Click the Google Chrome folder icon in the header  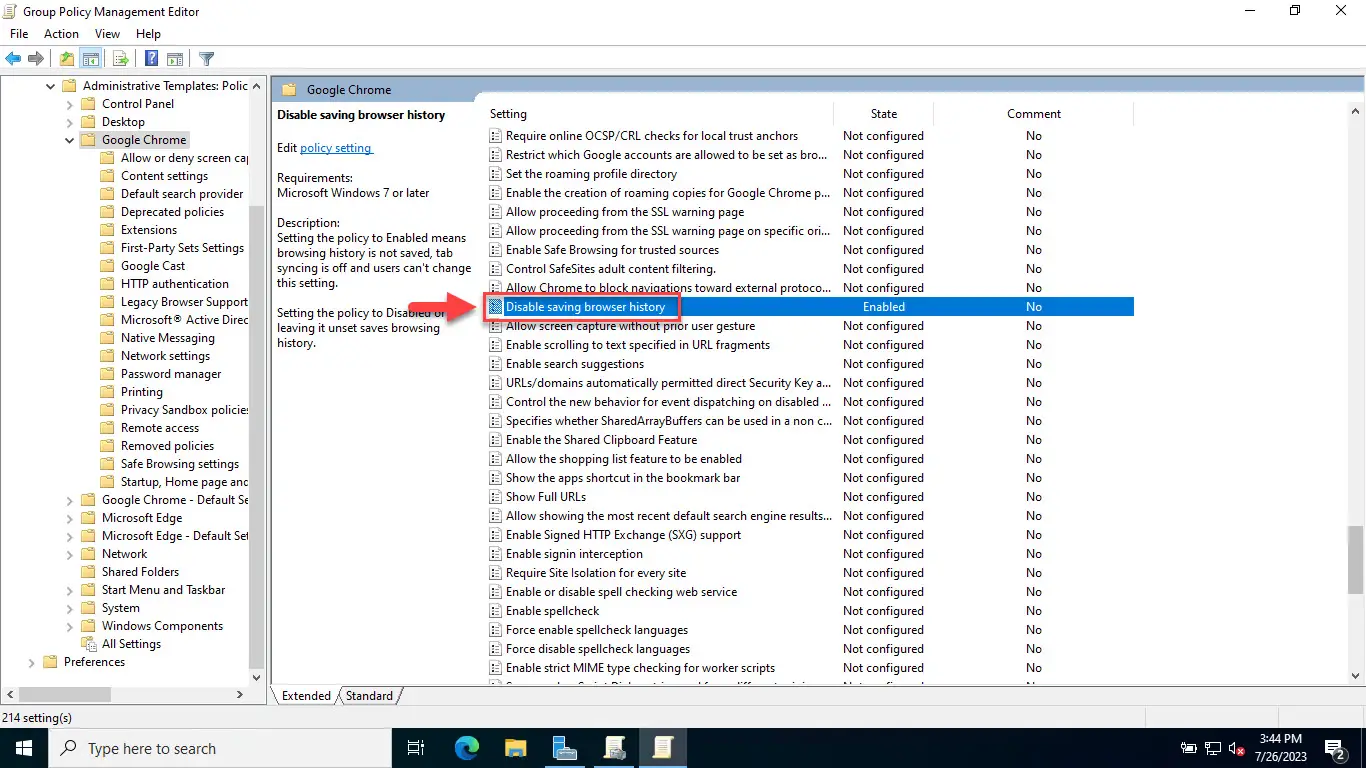tap(290, 90)
